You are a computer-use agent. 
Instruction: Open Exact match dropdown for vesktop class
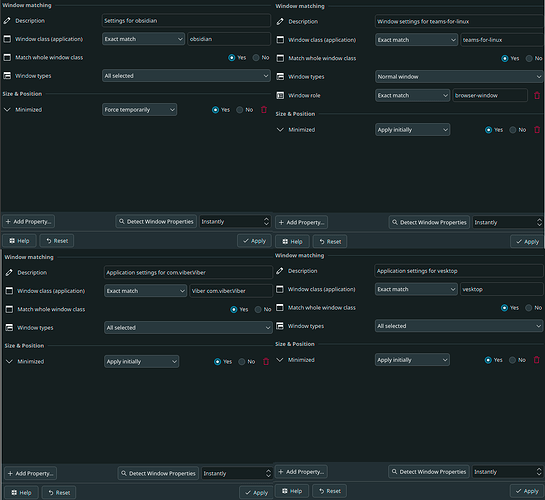click(416, 289)
